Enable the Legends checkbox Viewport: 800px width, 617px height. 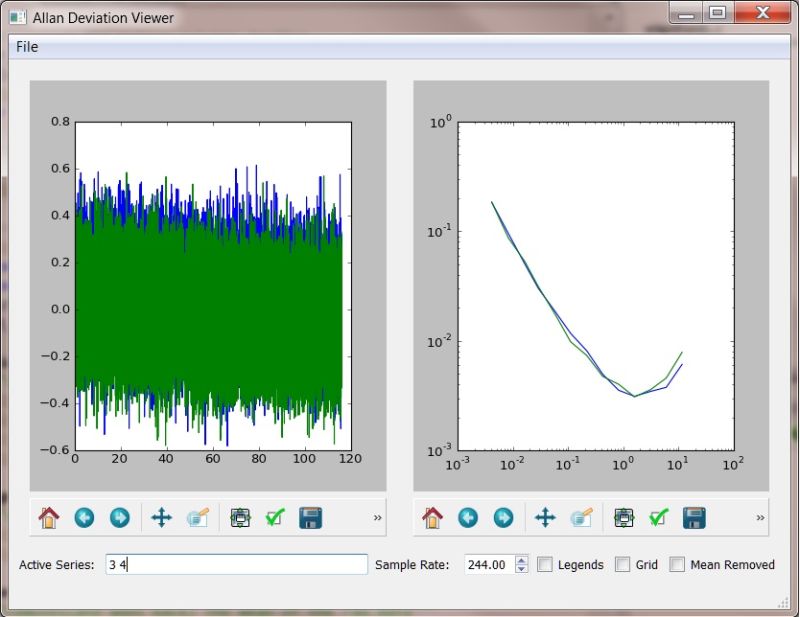click(x=545, y=564)
